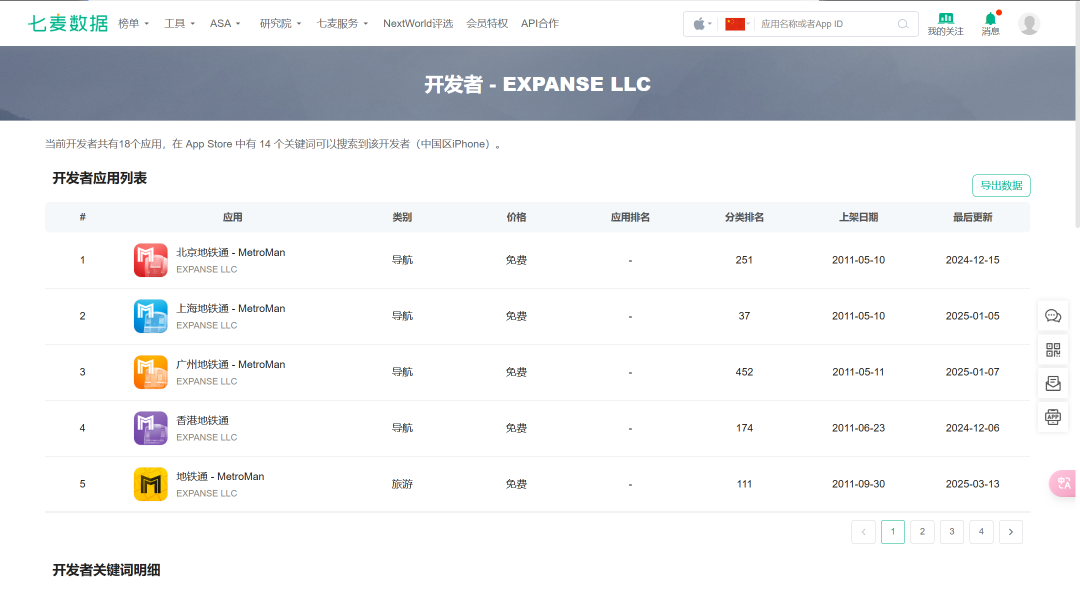This screenshot has height=594, width=1080.
Task: Open API合作 nav item
Action: (x=540, y=23)
